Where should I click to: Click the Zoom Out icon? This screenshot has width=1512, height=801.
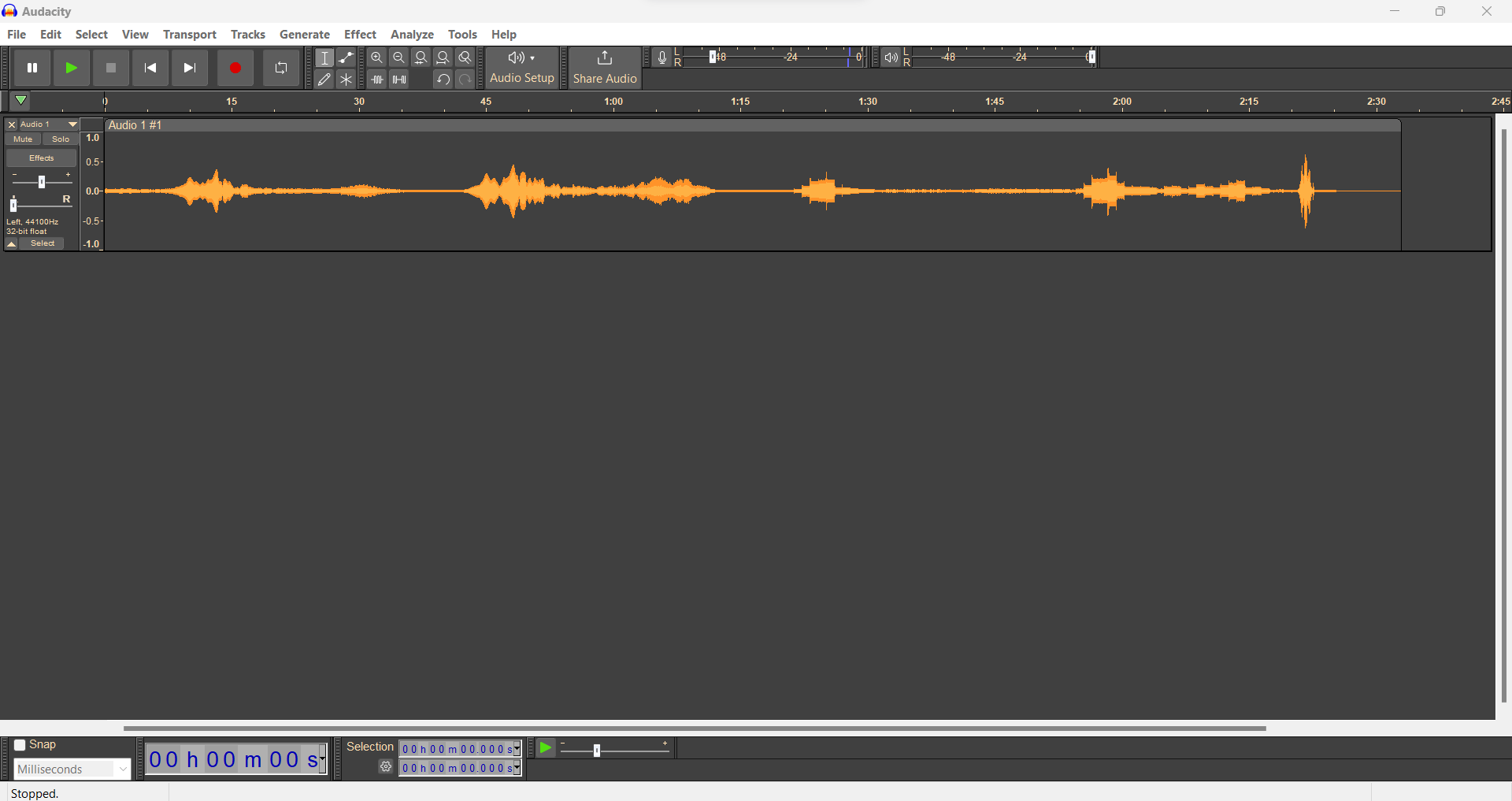pos(399,57)
